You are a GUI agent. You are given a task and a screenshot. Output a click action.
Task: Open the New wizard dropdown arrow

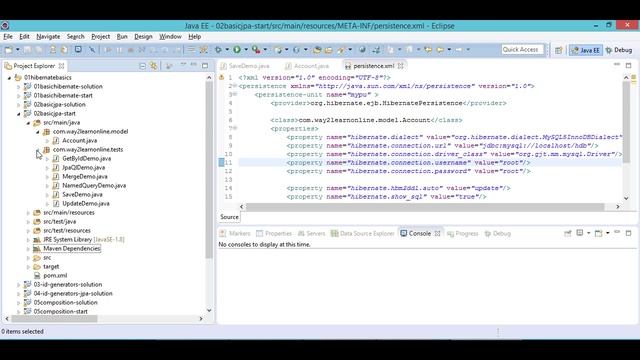(x=18, y=50)
